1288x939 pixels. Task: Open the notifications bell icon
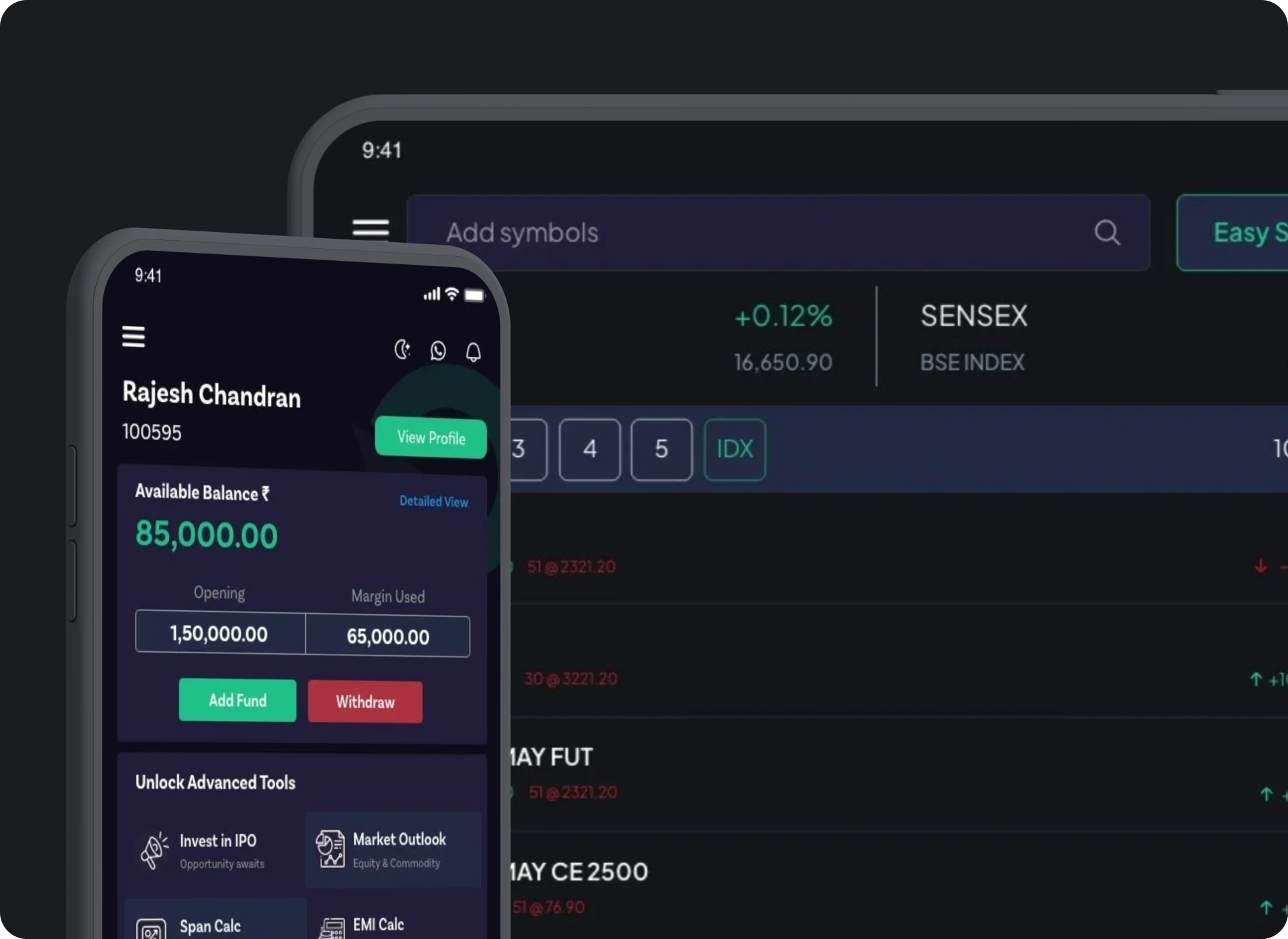click(x=474, y=352)
